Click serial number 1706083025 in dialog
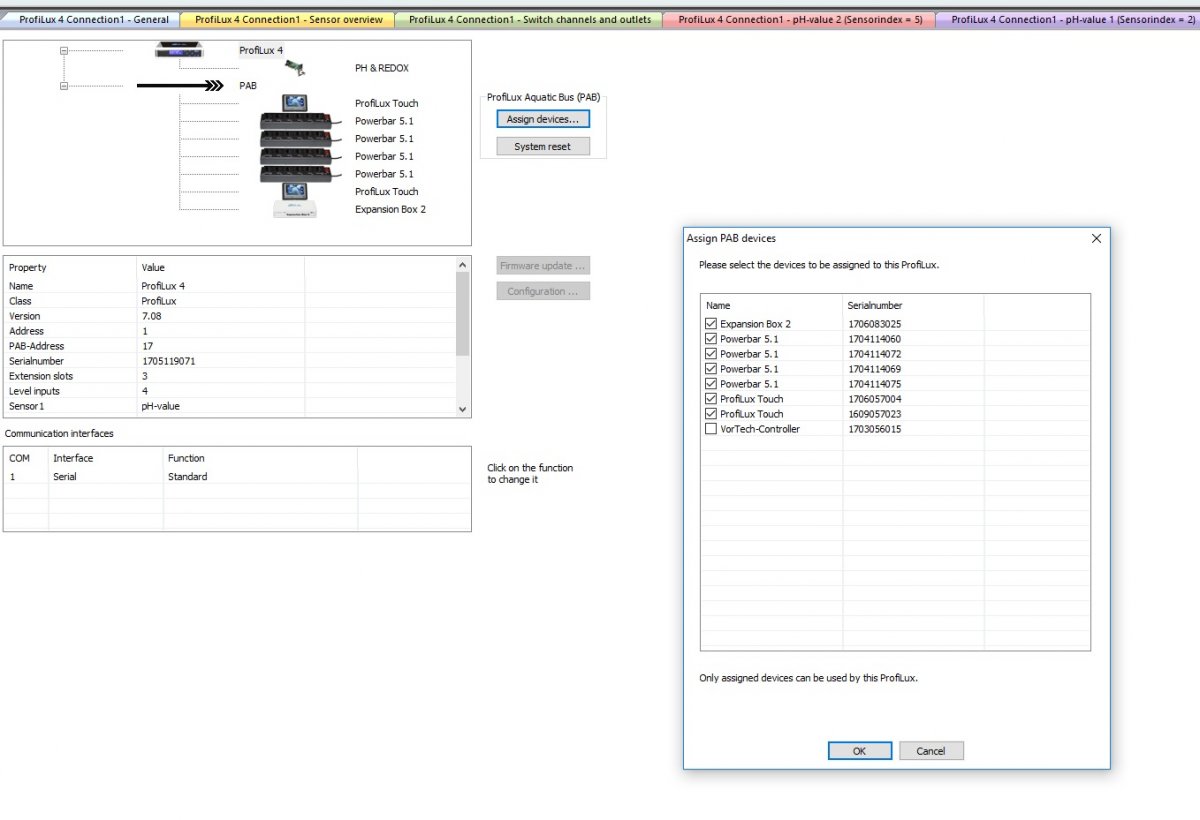 (875, 324)
